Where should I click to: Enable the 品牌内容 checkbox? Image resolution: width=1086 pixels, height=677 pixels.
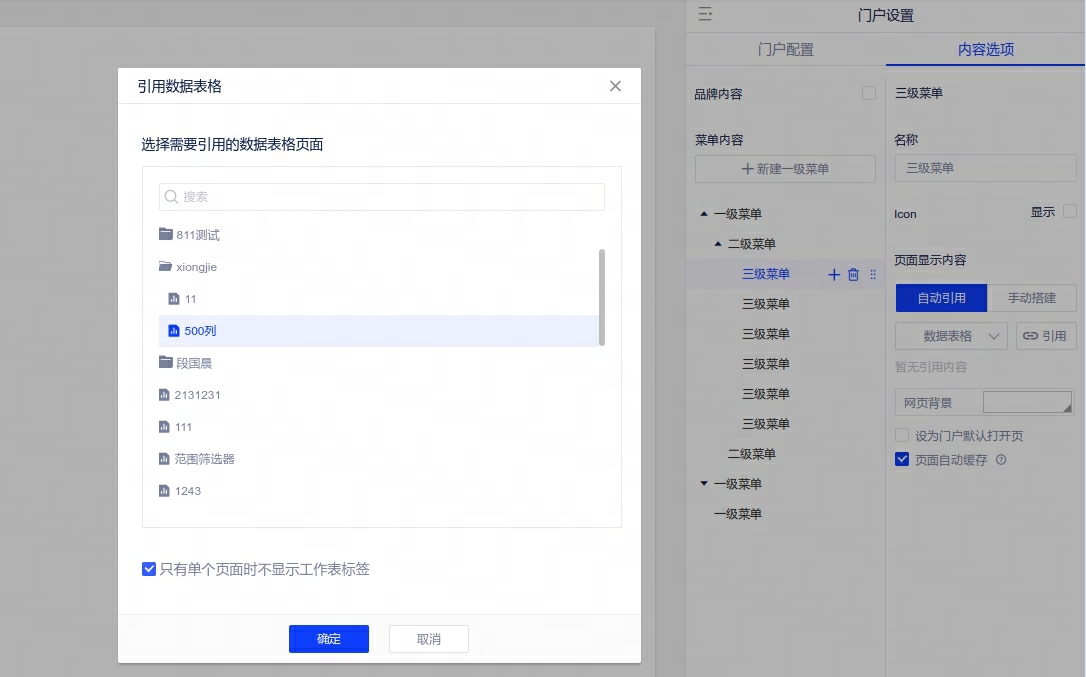(x=869, y=93)
